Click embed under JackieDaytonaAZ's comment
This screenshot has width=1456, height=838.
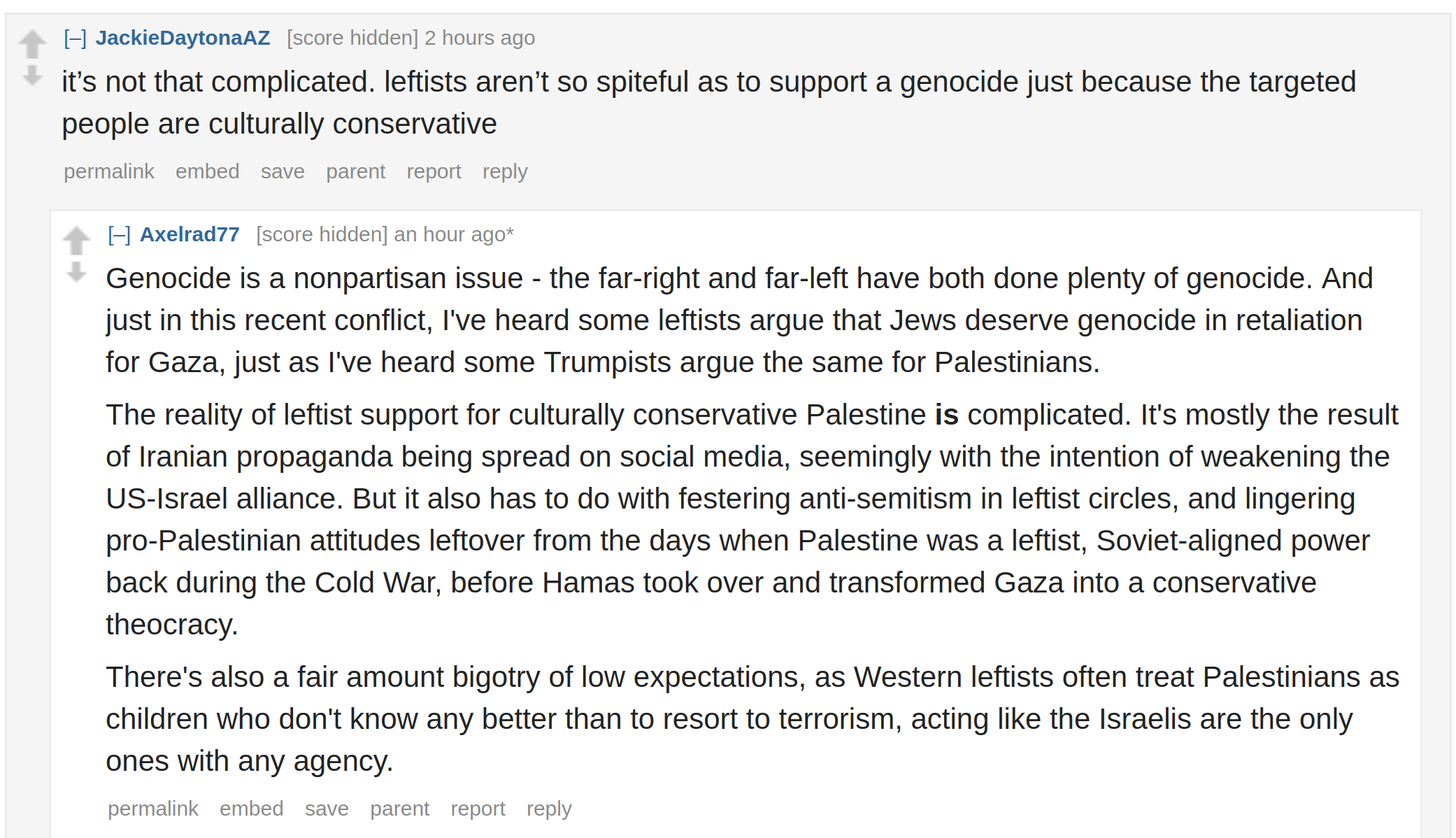tap(208, 171)
